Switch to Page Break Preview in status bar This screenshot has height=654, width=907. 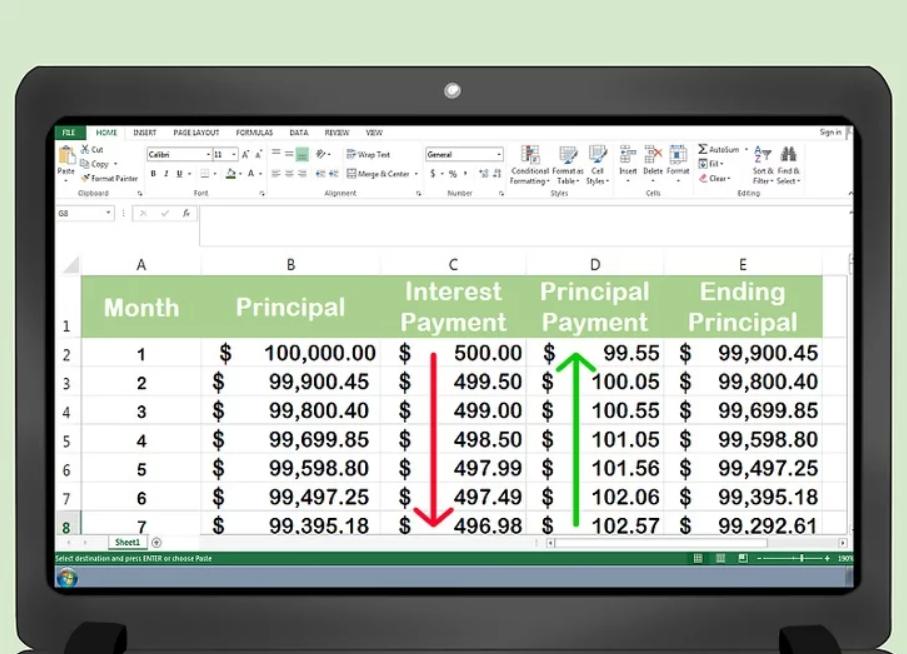click(743, 559)
